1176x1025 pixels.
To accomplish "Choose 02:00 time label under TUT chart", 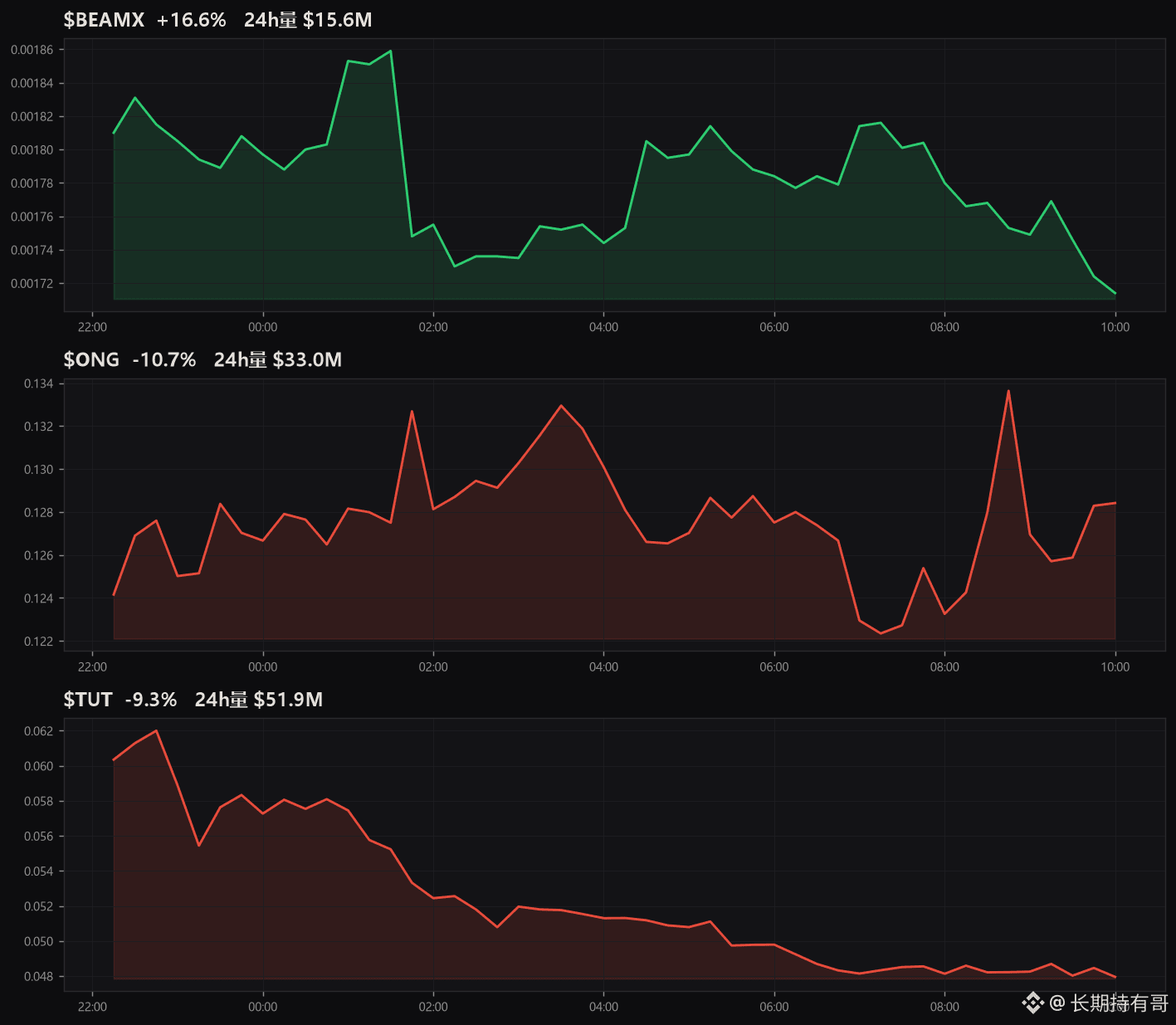I will (x=433, y=1007).
